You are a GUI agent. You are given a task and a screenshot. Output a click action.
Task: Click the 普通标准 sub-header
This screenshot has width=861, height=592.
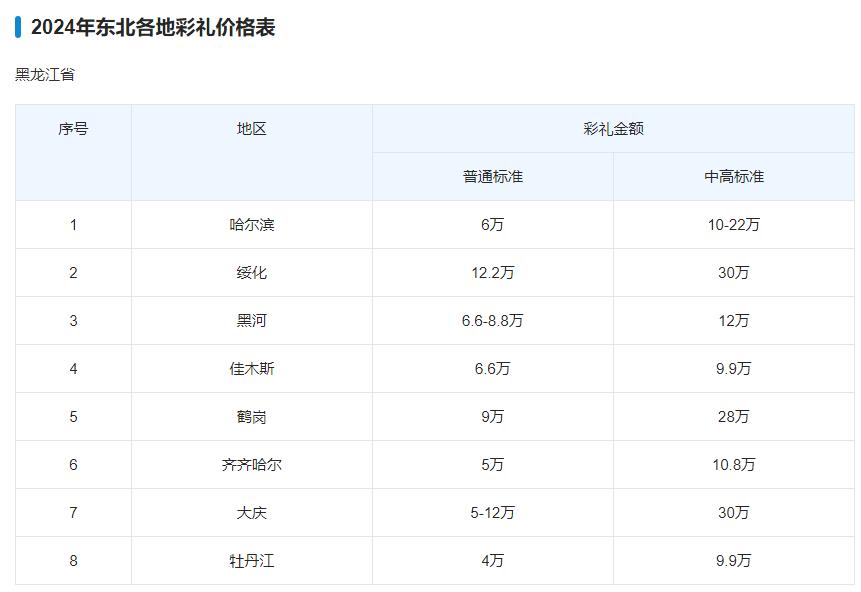[x=493, y=177]
